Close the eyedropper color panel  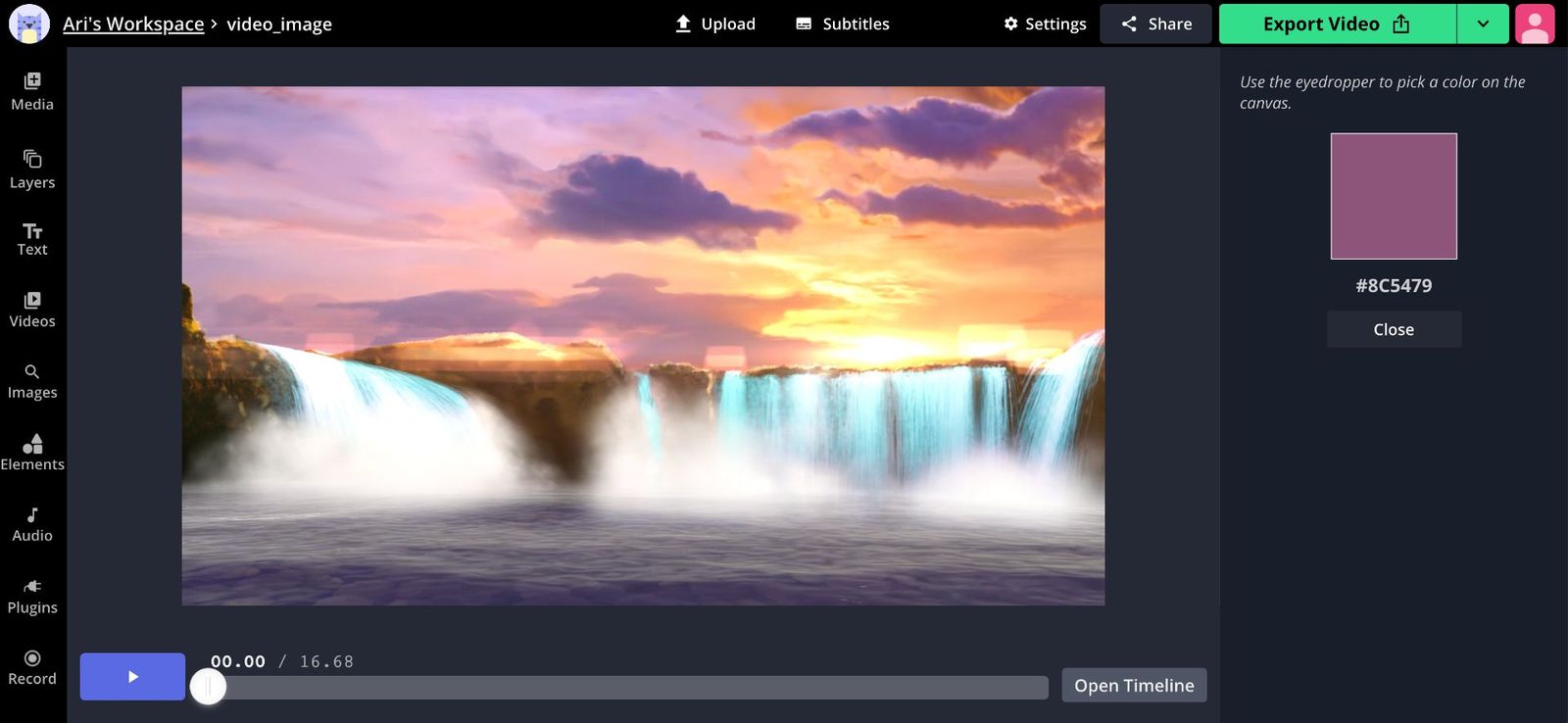pos(1394,330)
